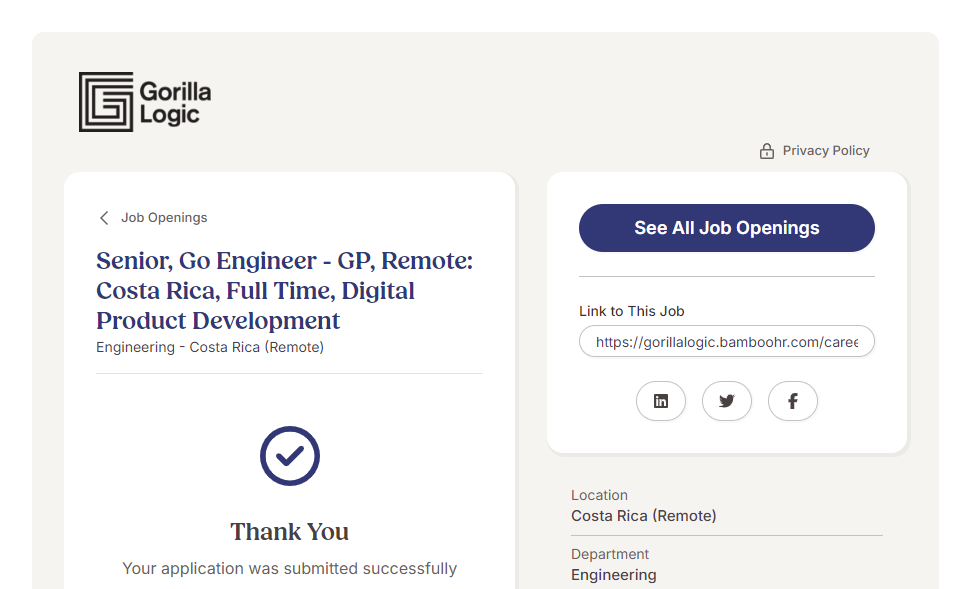
Task: Click the application submitted successfully message
Action: pos(290,569)
